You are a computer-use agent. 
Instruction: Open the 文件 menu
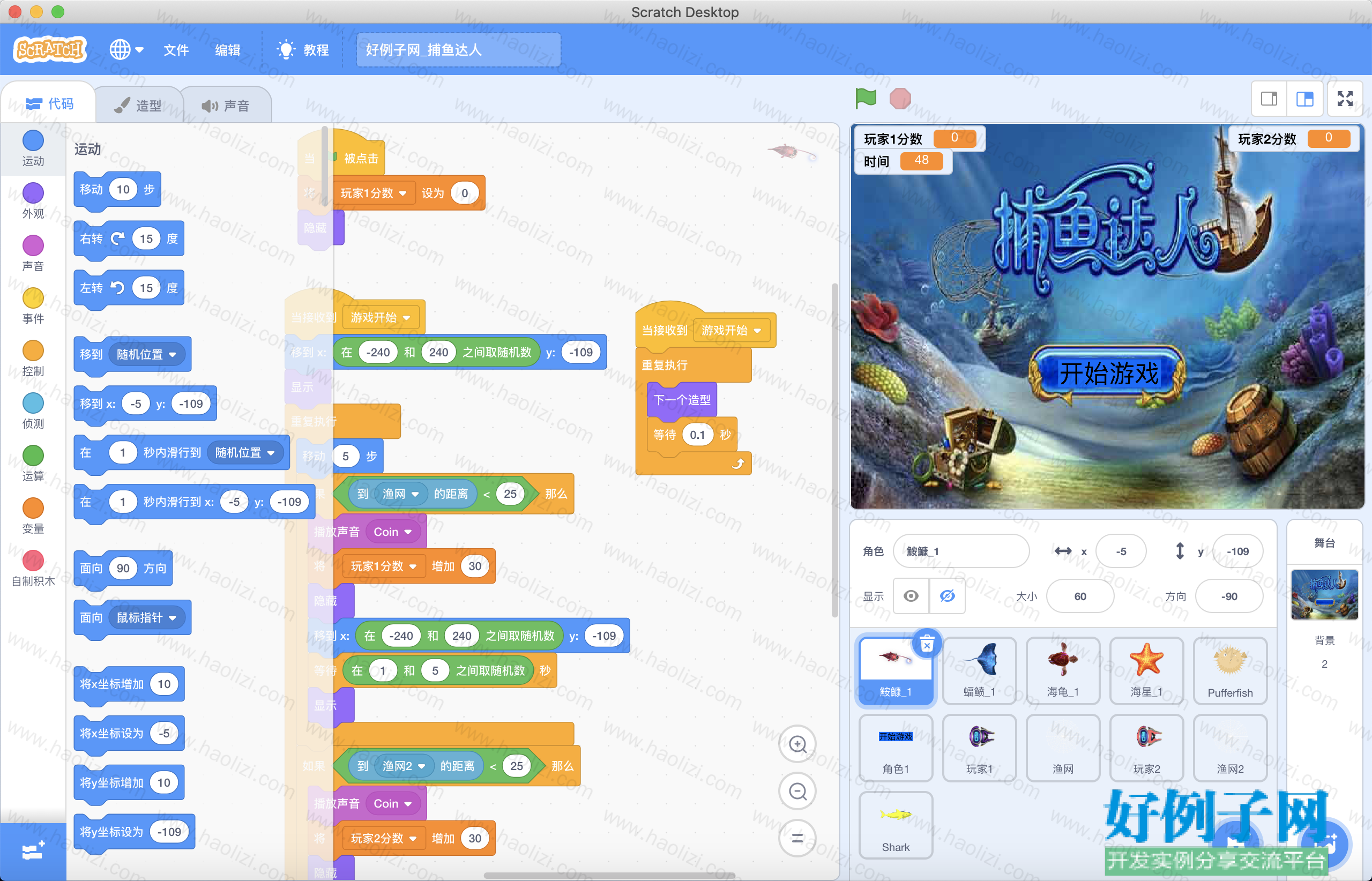click(176, 50)
